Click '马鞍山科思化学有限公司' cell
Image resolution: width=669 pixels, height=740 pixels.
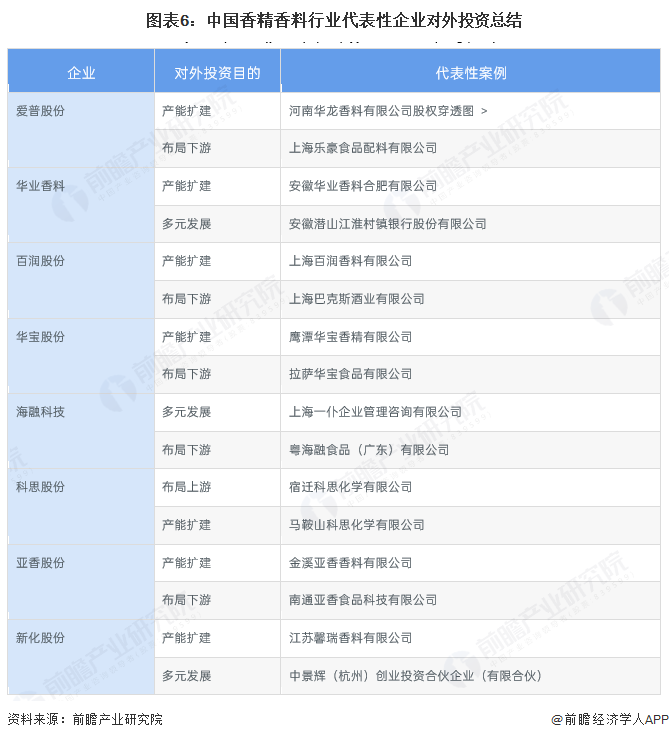[x=470, y=525]
